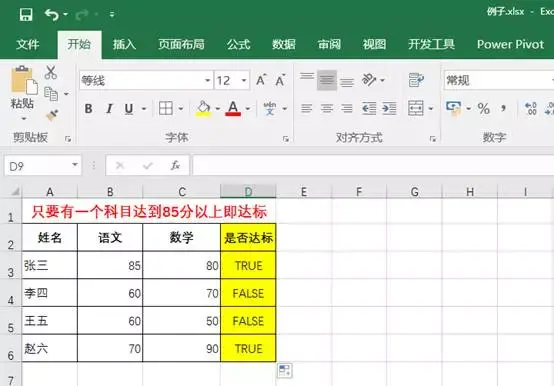Open the Borders dropdown arrow

pos(181,108)
